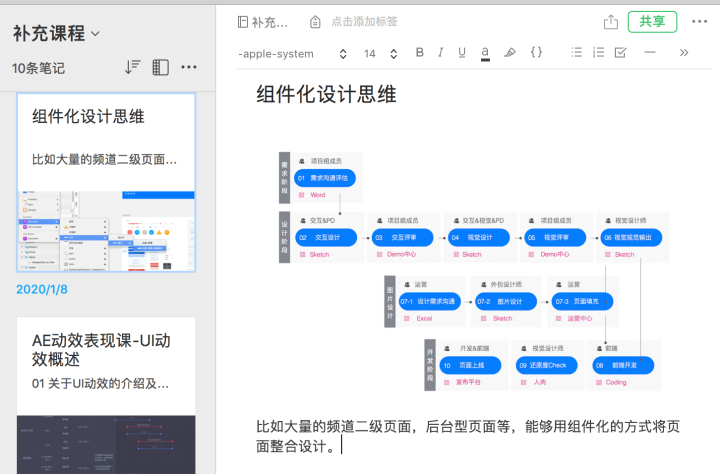
Task: Open the 补充课程 notebook dropdown
Action: tap(56, 34)
